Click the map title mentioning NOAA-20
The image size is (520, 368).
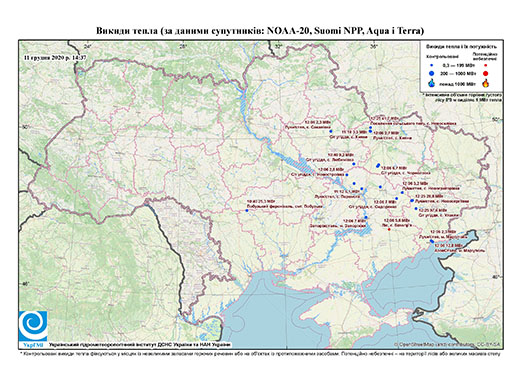pyautogui.click(x=260, y=31)
